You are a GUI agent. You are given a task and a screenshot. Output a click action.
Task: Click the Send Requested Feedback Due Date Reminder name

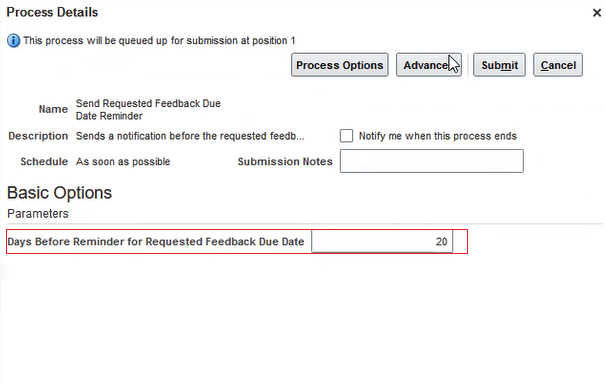[148, 110]
